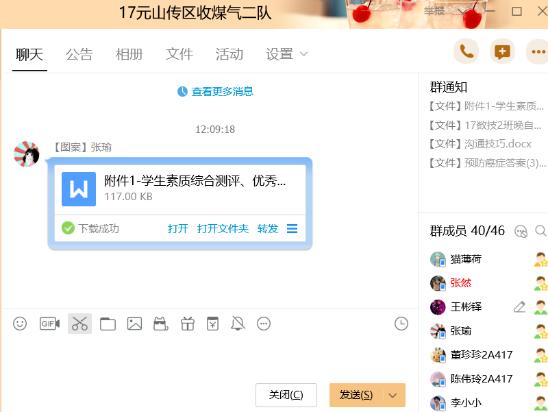The width and height of the screenshot is (548, 412).
Task: Open the file message hamburger menu
Action: (x=292, y=229)
